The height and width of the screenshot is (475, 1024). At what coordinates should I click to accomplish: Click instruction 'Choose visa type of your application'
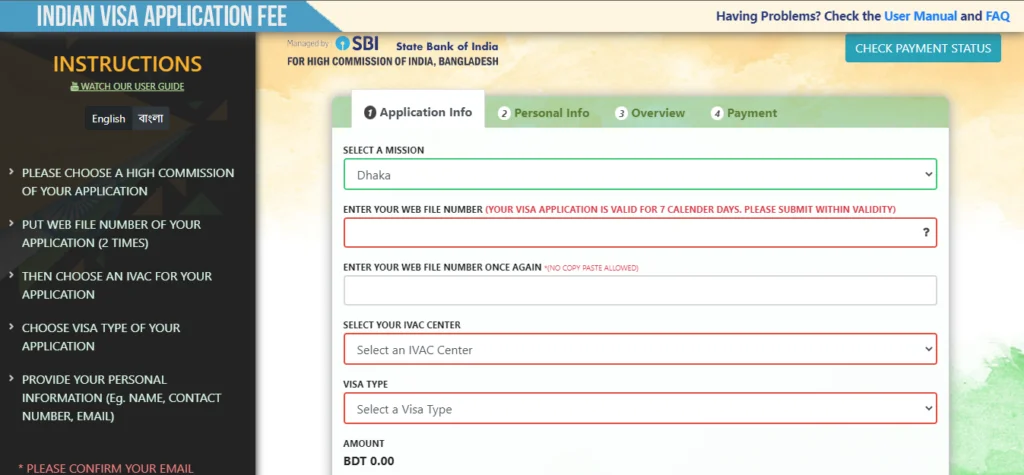click(101, 337)
